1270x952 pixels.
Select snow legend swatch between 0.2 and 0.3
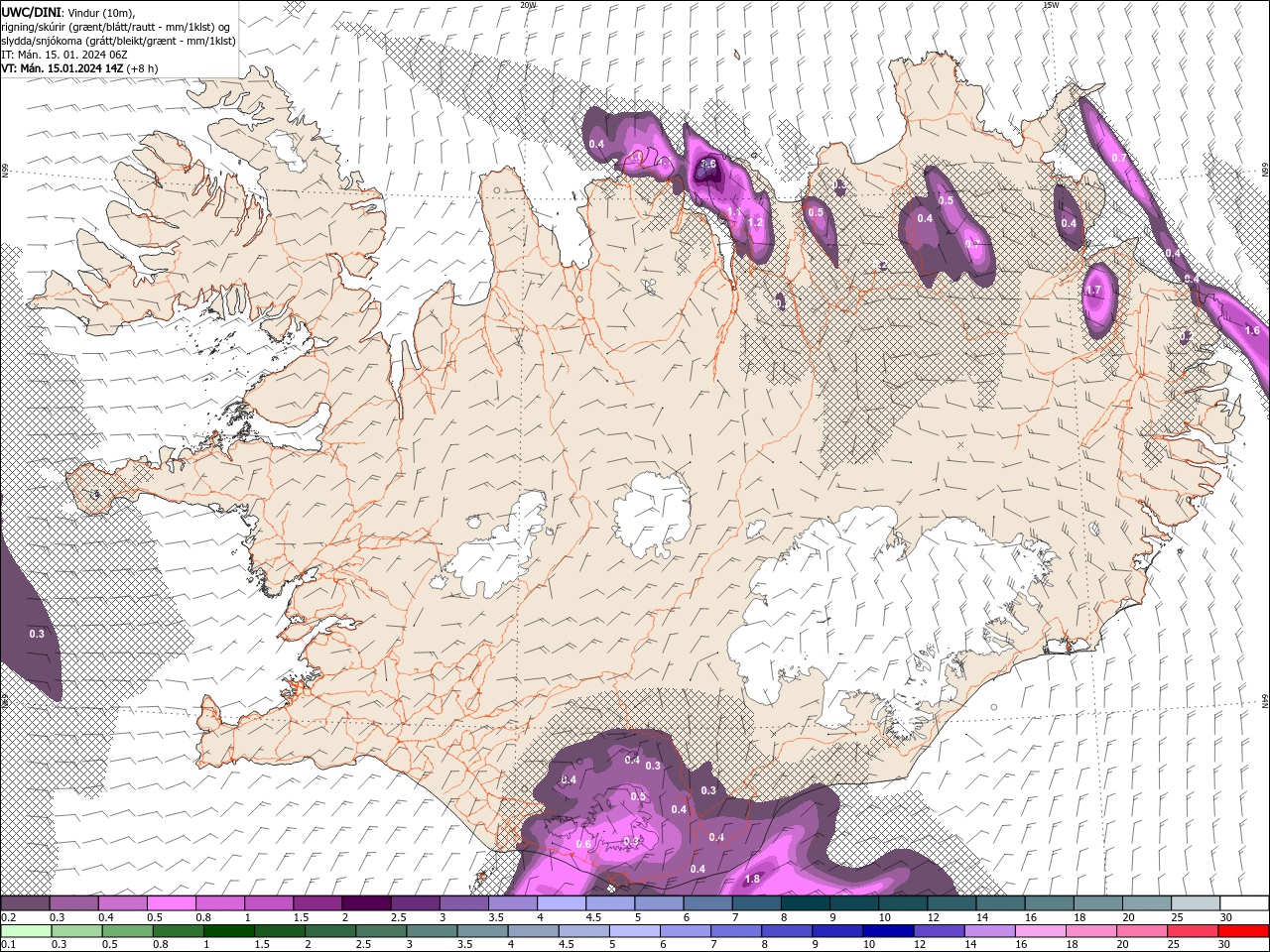[x=25, y=903]
